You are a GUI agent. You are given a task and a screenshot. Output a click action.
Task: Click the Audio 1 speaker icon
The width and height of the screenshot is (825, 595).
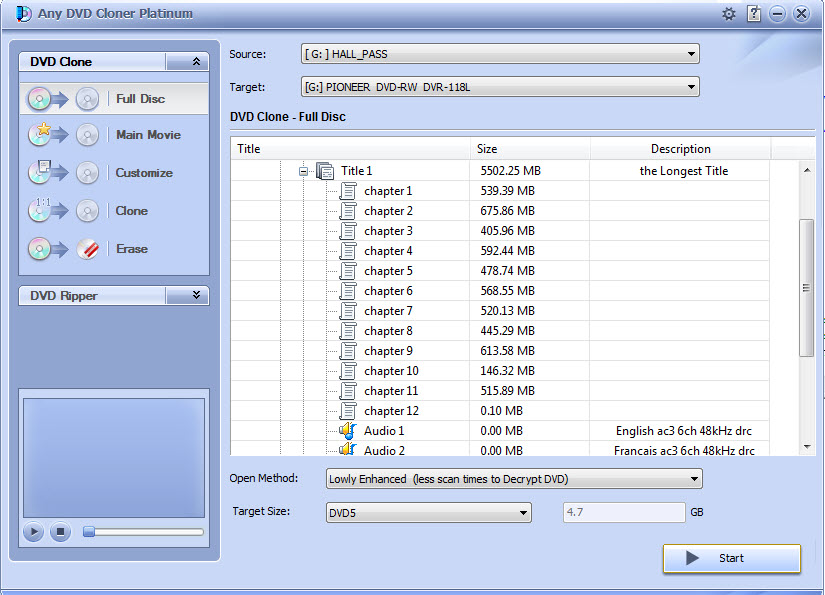point(348,431)
